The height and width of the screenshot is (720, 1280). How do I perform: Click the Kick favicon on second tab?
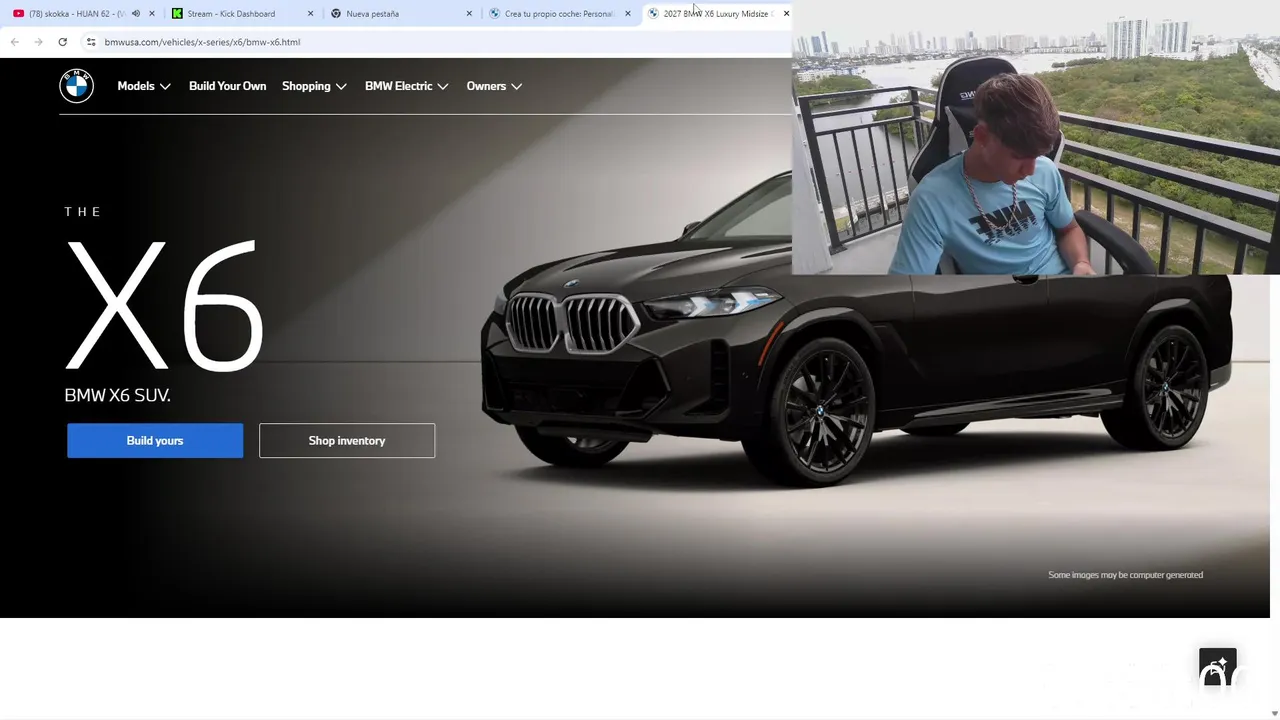177,14
